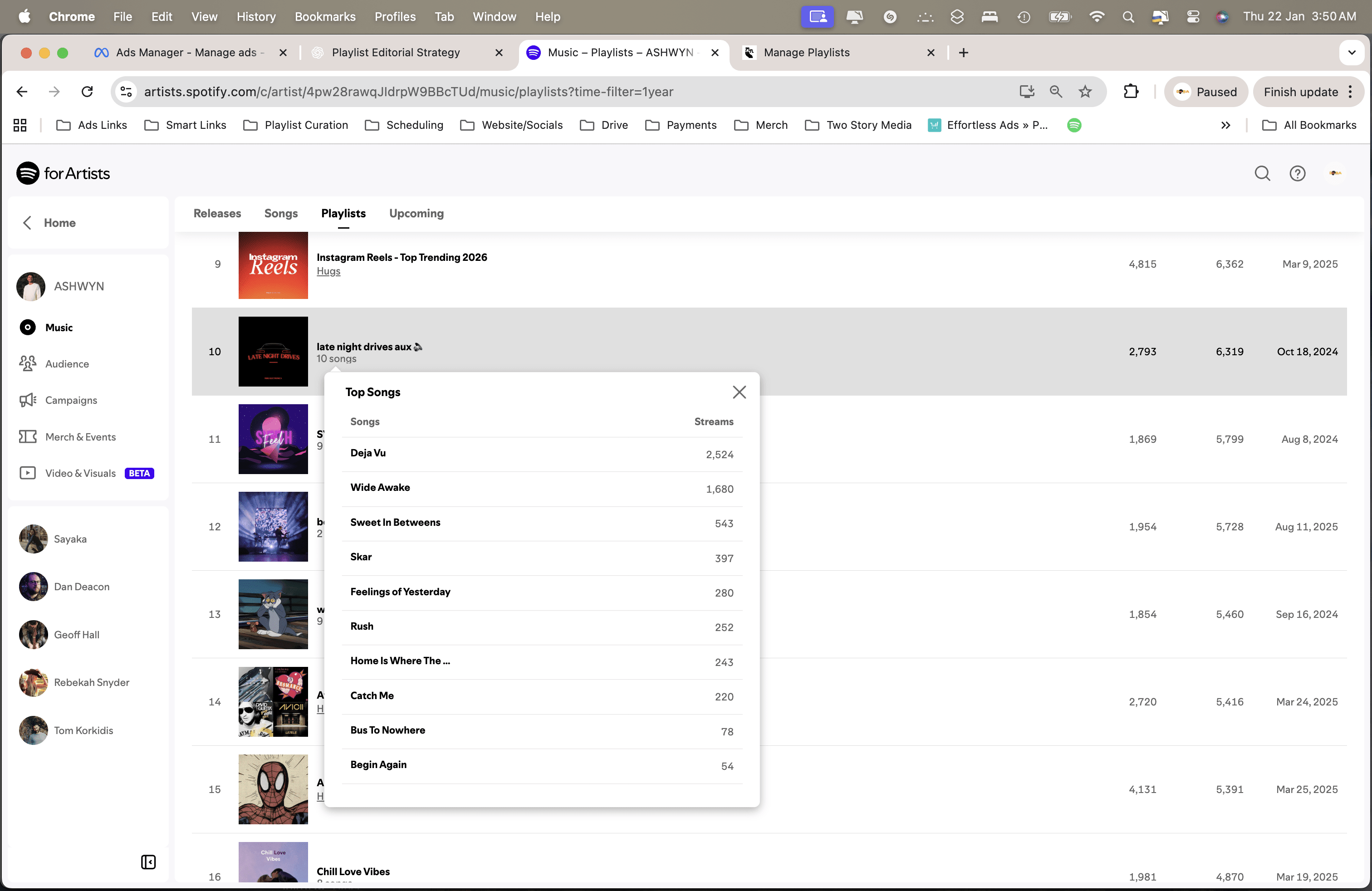Open Video & Visuals beta section

click(80, 473)
